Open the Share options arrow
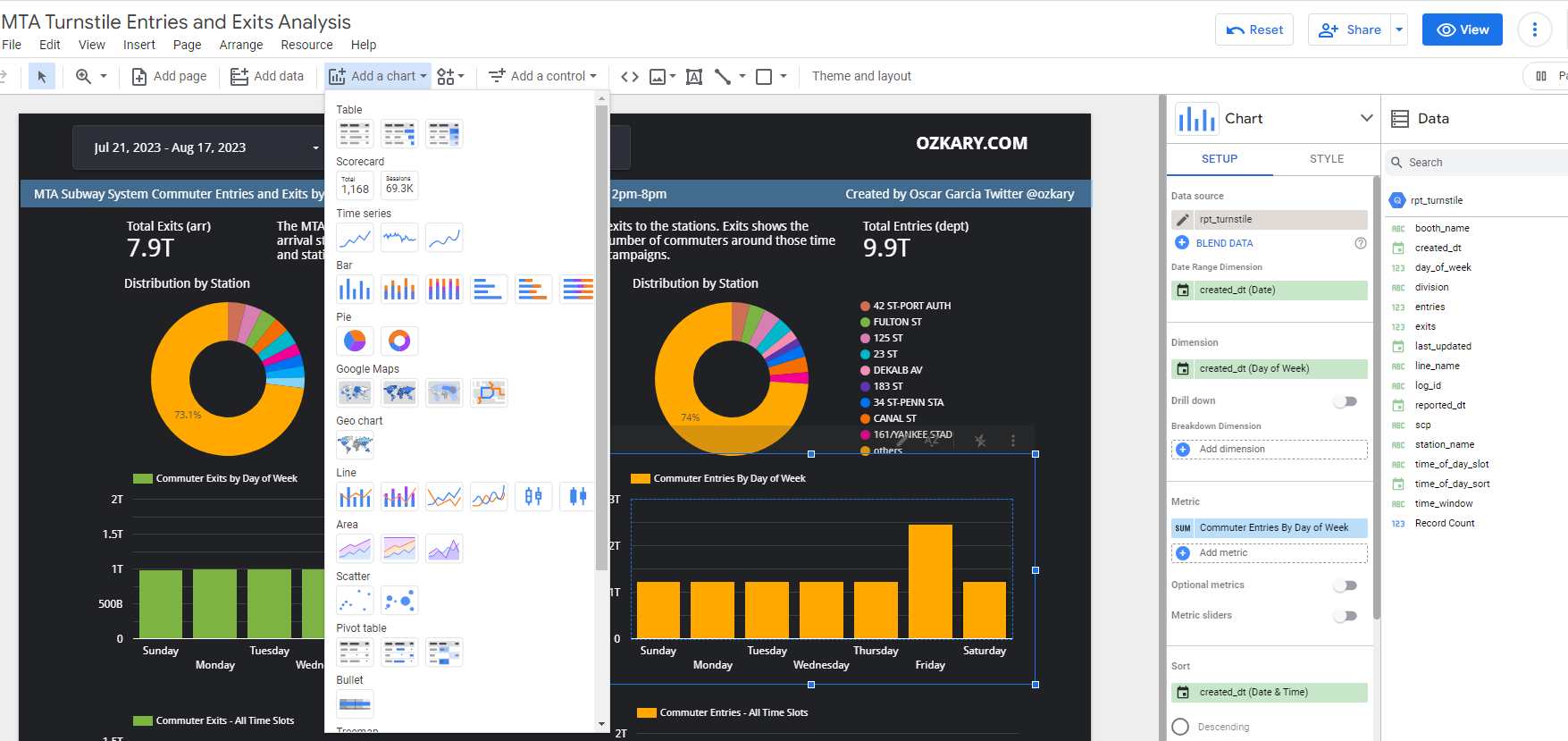The width and height of the screenshot is (1568, 741). click(x=1399, y=29)
